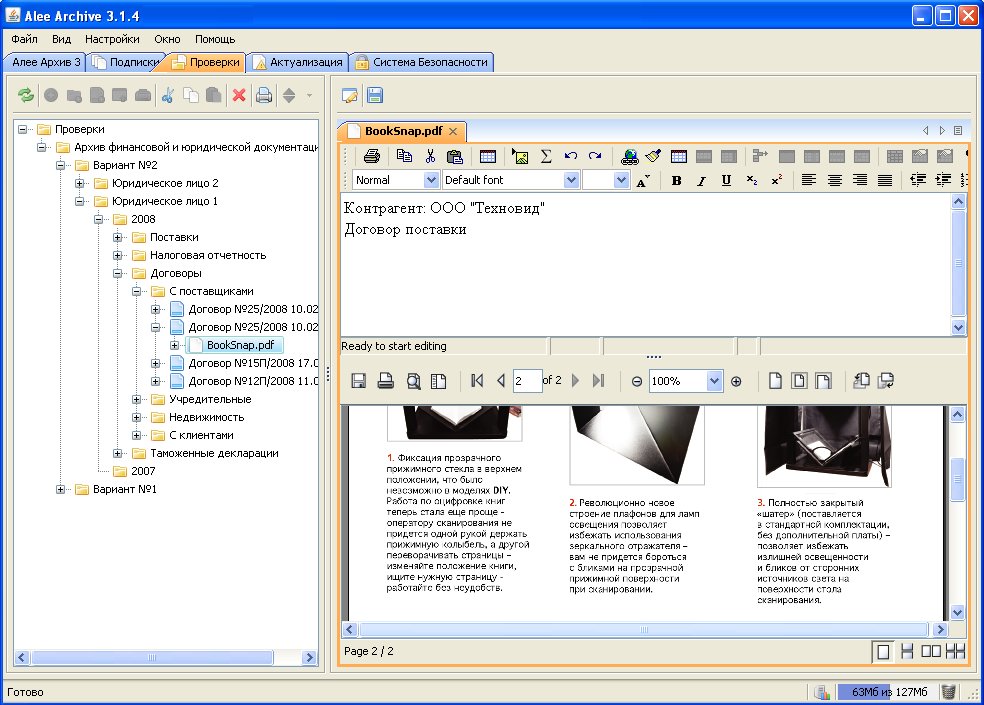Click the undo arrow in editor toolbar
Image resolution: width=984 pixels, height=705 pixels.
571,156
